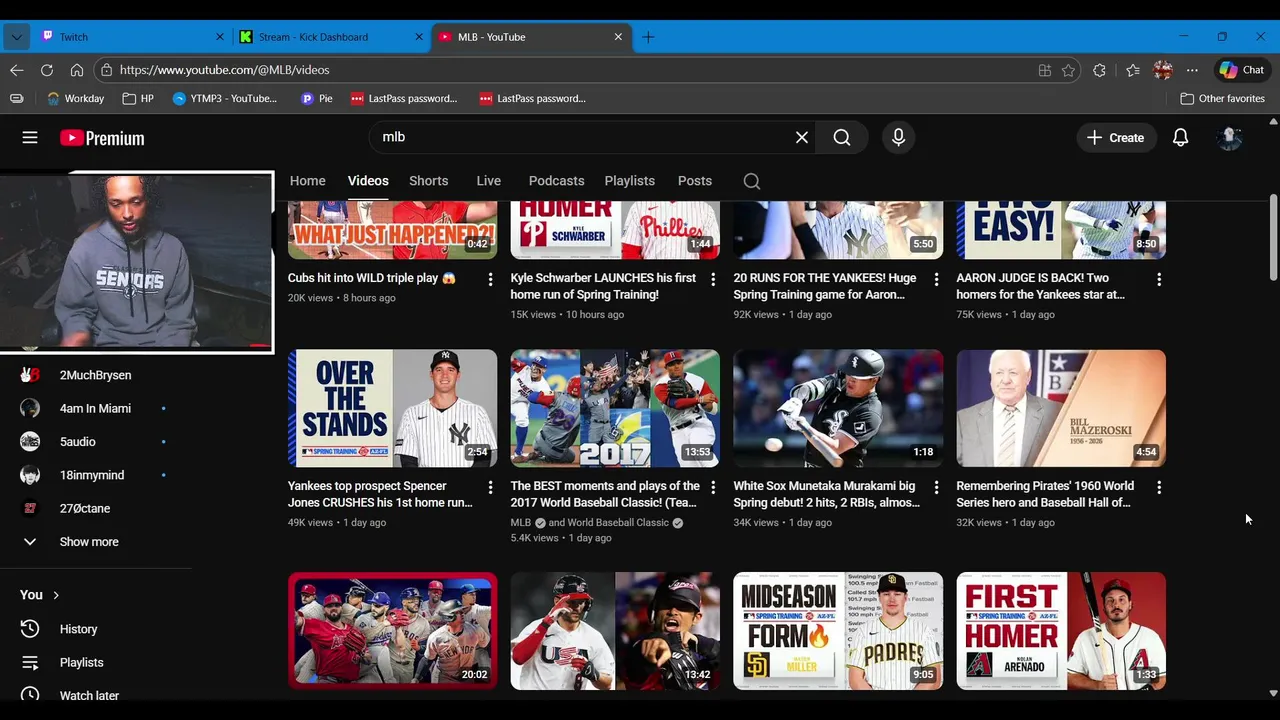Open 2MuchBrysen subscription channel
Screen dimensions: 1280x720
(96, 375)
